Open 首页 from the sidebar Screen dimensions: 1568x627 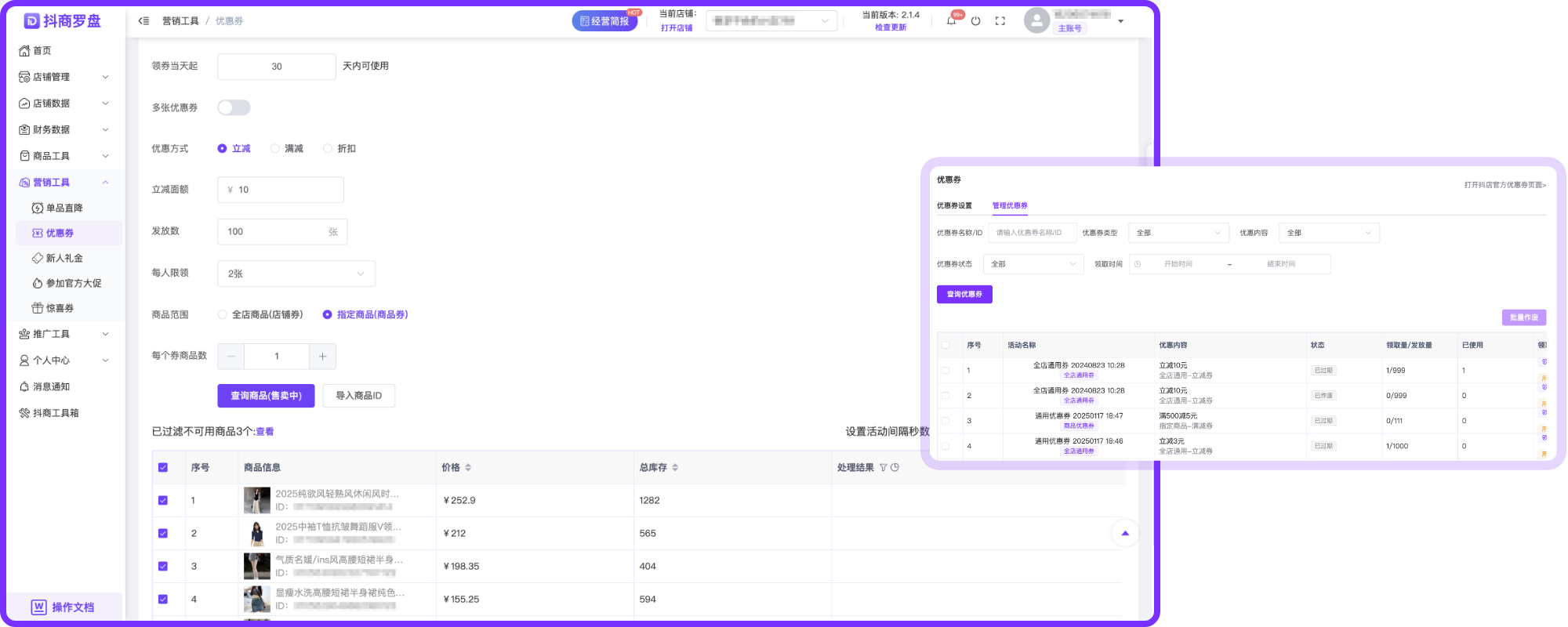[42, 51]
